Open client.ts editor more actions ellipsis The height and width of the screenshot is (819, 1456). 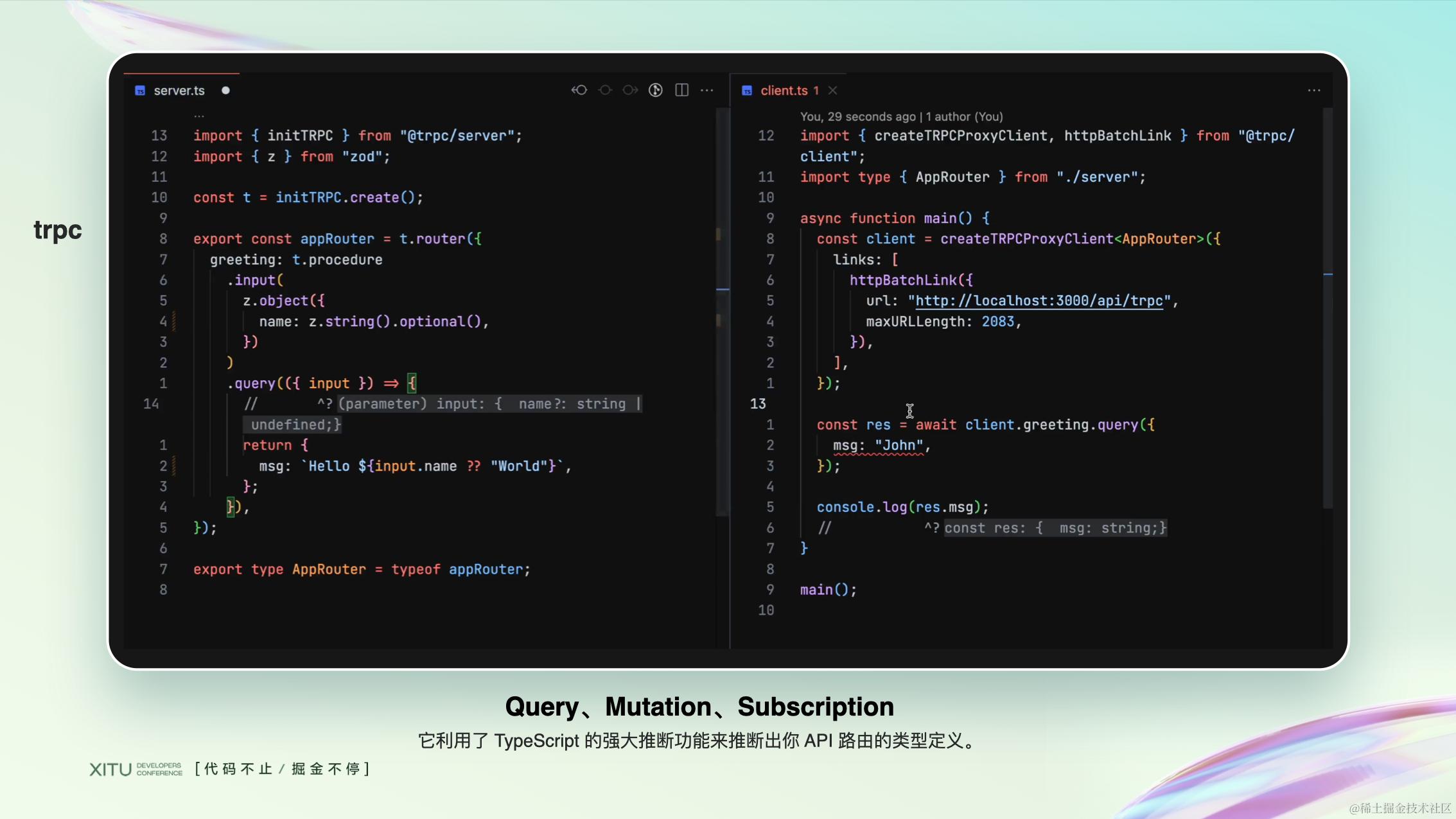tap(1313, 90)
